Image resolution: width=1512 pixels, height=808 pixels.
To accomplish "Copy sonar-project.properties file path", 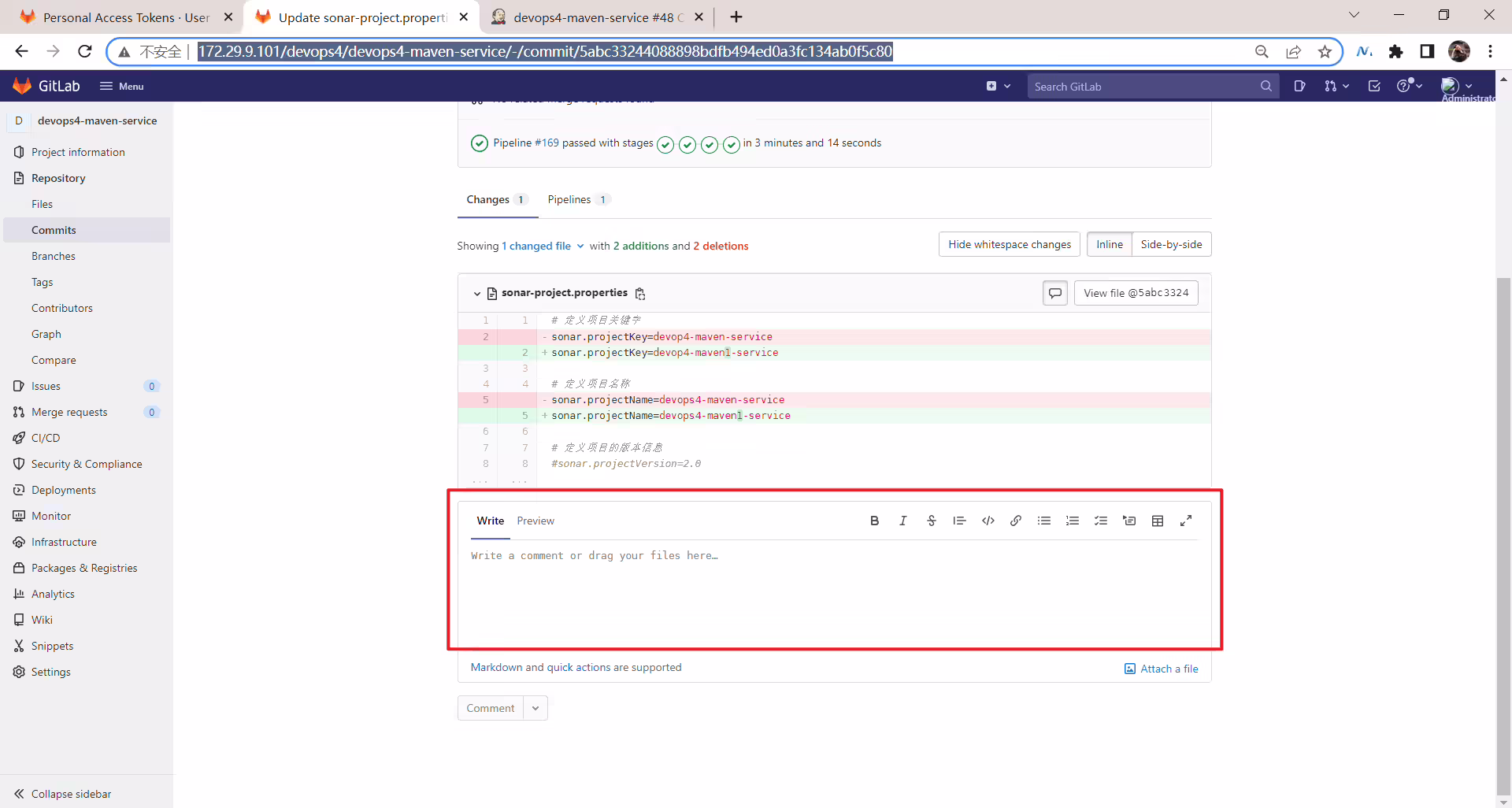I will point(640,294).
